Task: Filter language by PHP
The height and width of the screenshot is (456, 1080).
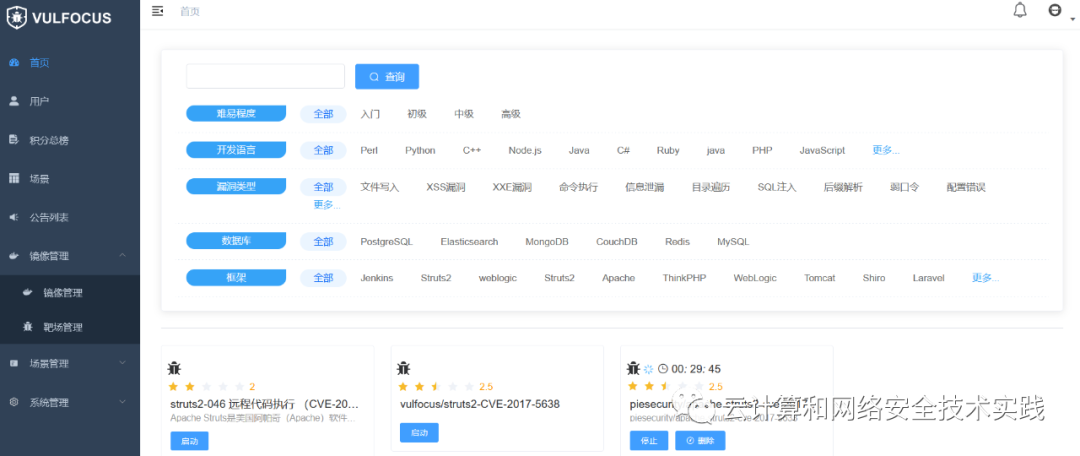Action: tap(762, 150)
